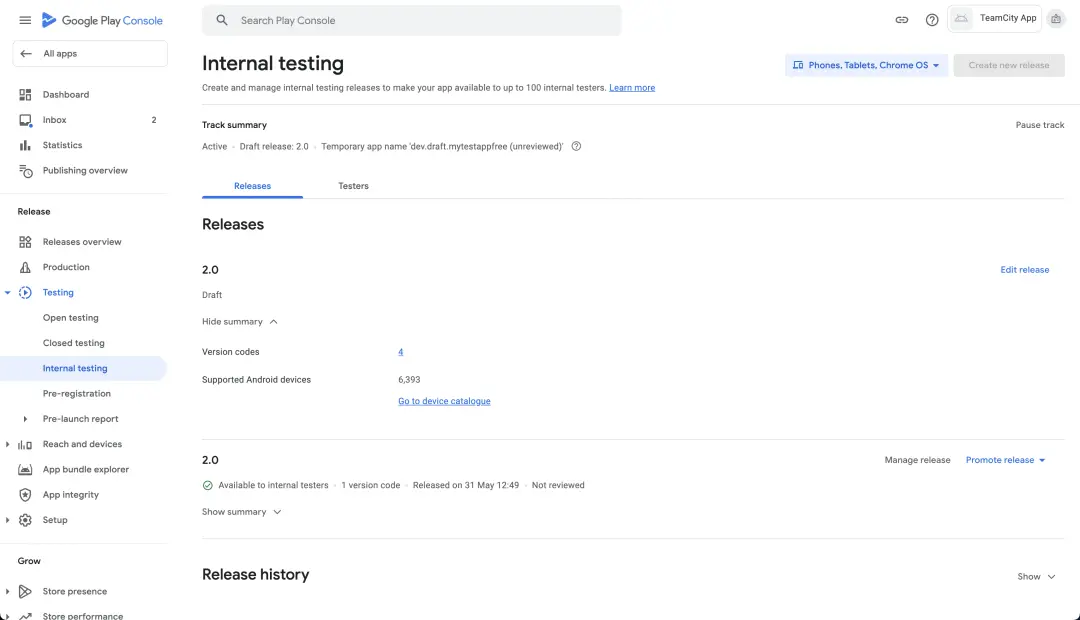This screenshot has height=620, width=1080.
Task: Switch to the Testers tab
Action: point(353,186)
